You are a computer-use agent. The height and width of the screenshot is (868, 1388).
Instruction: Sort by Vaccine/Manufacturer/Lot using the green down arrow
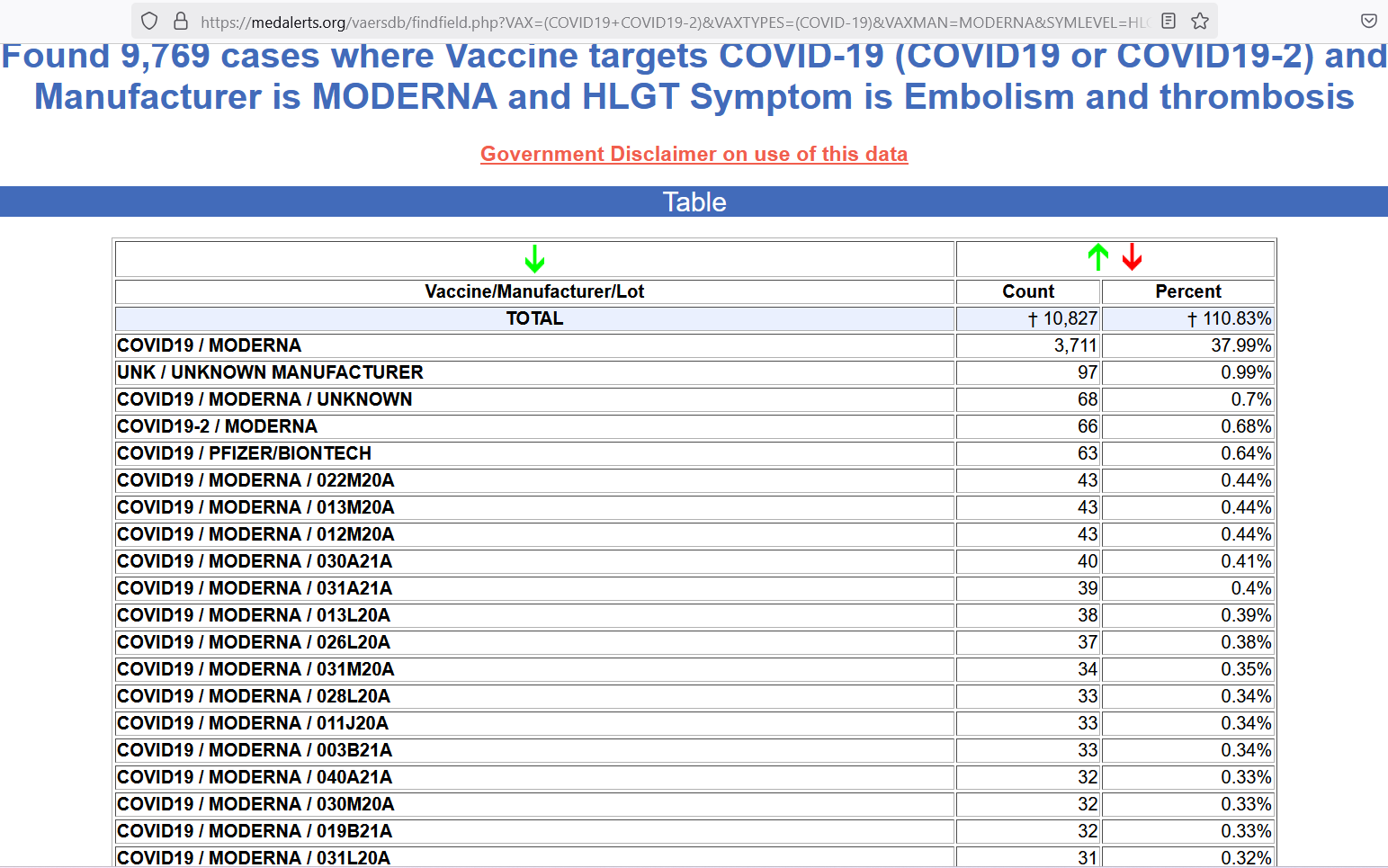click(x=534, y=259)
